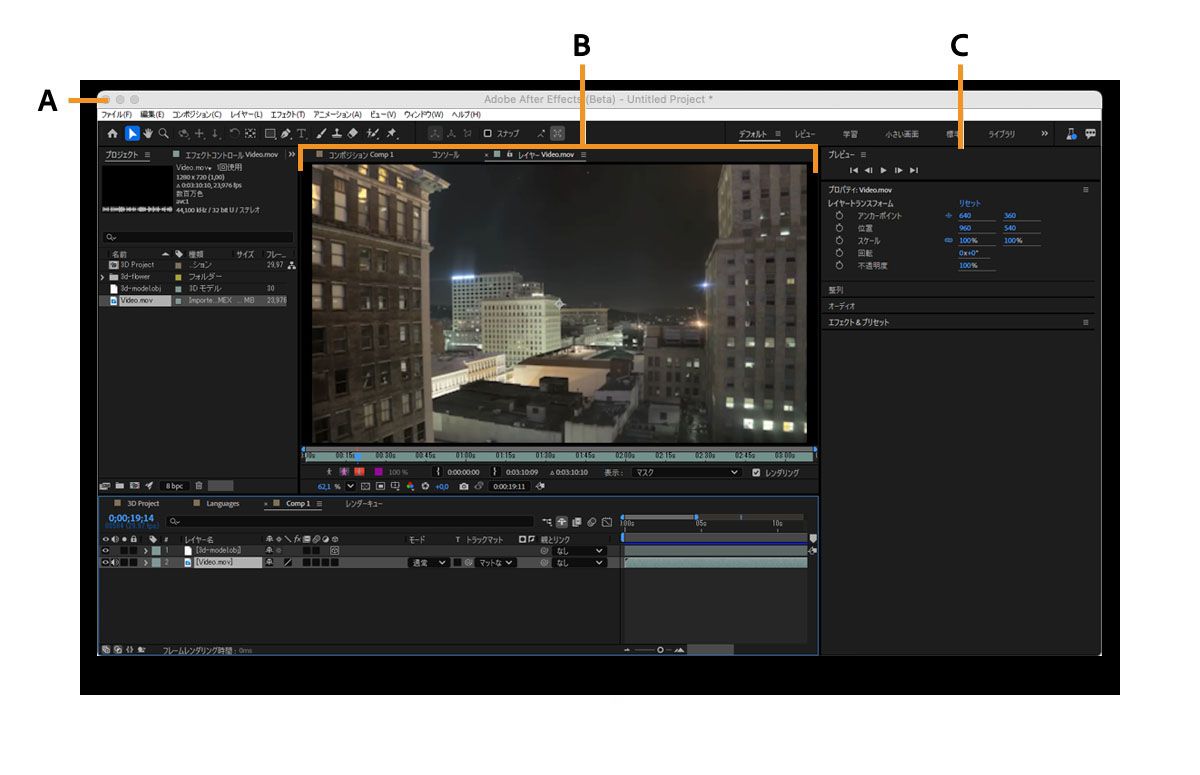Viewport: 1200px width, 775px height.
Task: Select the Selection arrow tool
Action: [x=132, y=133]
